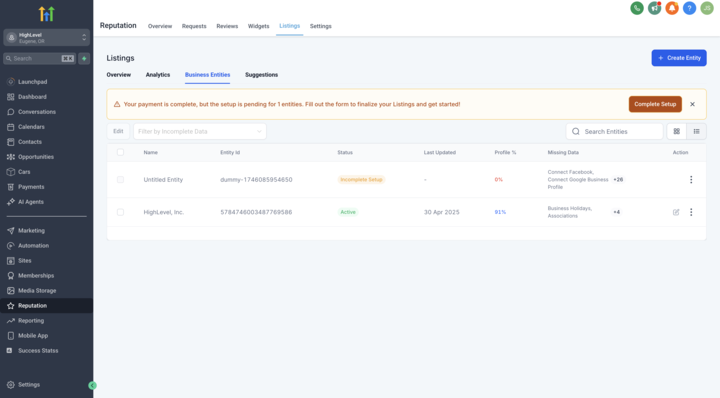The height and width of the screenshot is (398, 720).
Task: Open the orange notifications bell
Action: (x=672, y=8)
